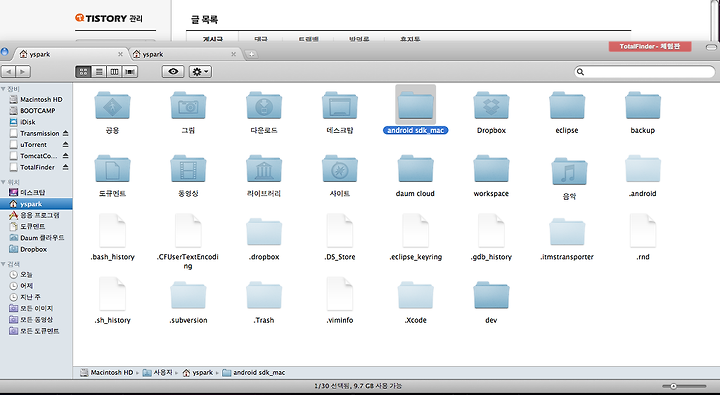The height and width of the screenshot is (395, 720).
Task: Click yspark in the path bar
Action: (198, 372)
